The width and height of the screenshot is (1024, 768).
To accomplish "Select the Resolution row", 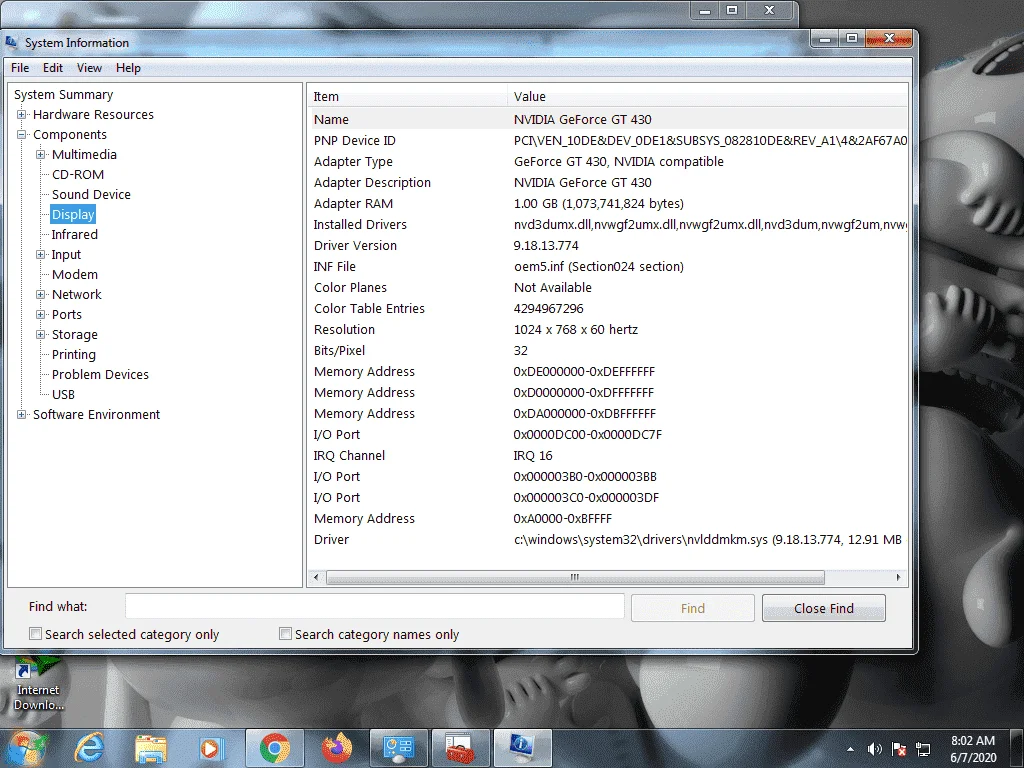I will click(608, 330).
